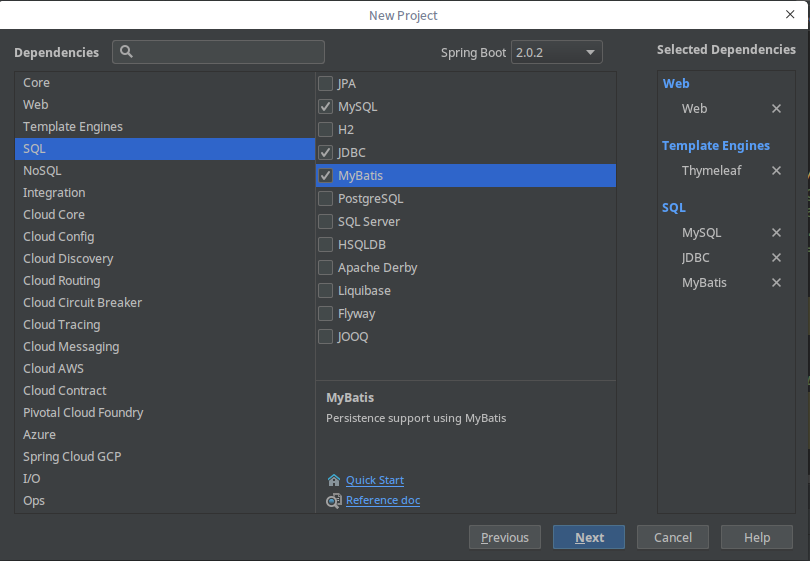The width and height of the screenshot is (810, 561).
Task: Open the I/O category
Action: pyautogui.click(x=165, y=479)
